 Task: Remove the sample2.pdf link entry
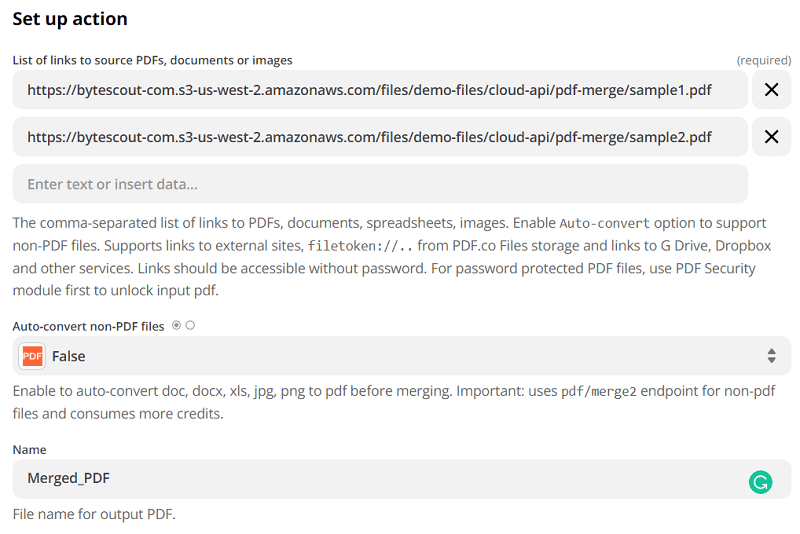coord(771,137)
